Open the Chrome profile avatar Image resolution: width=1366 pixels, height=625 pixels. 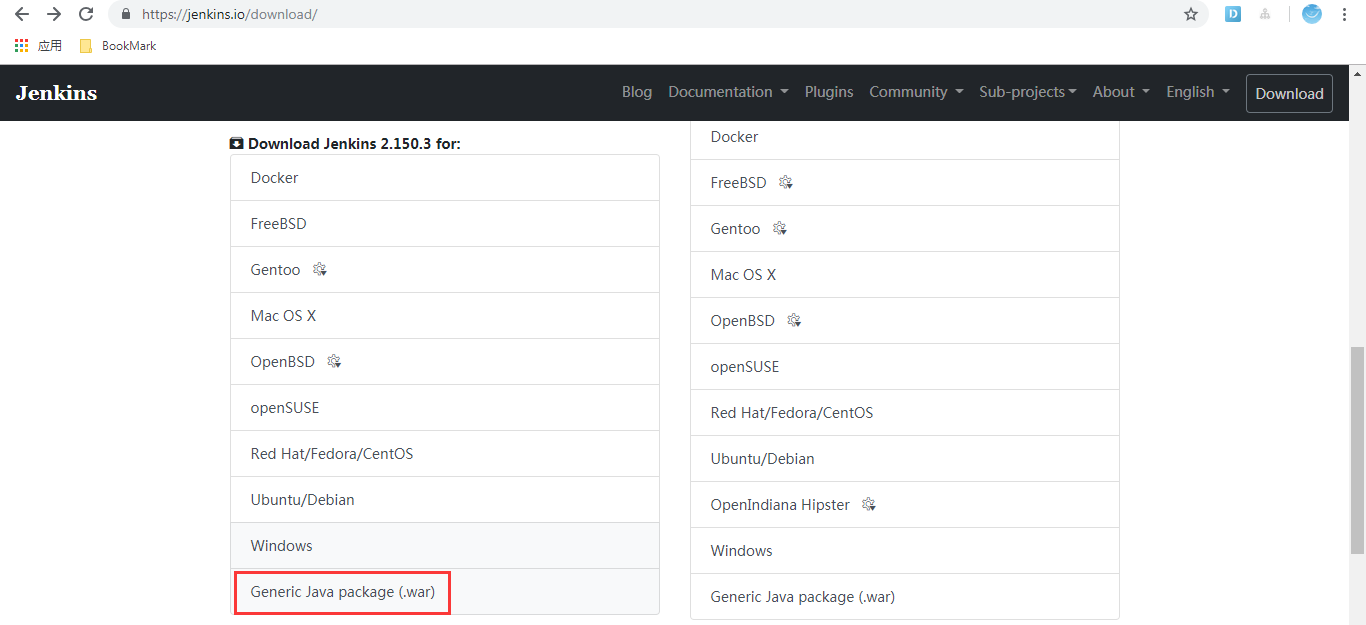pos(1312,14)
